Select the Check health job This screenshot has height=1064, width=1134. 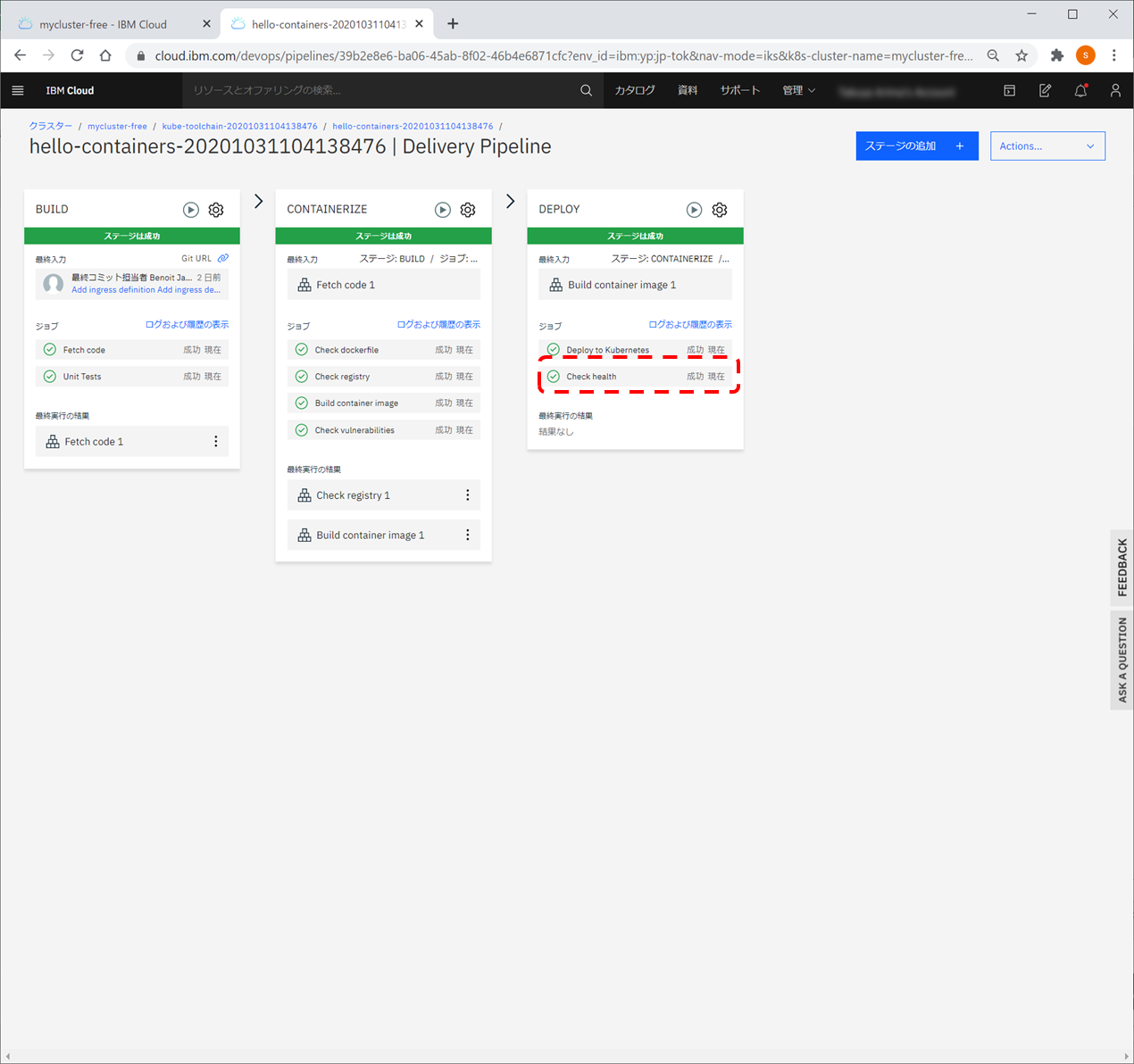coord(636,377)
